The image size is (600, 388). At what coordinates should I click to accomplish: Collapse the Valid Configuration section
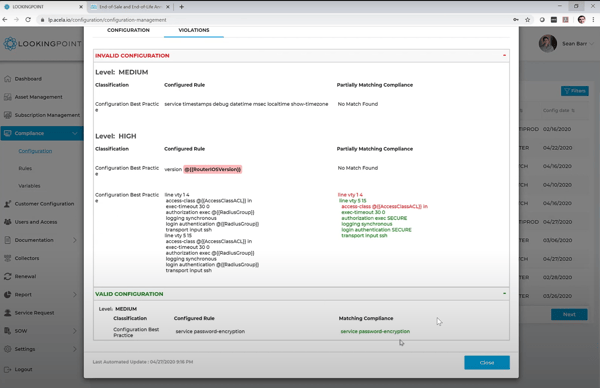point(504,293)
